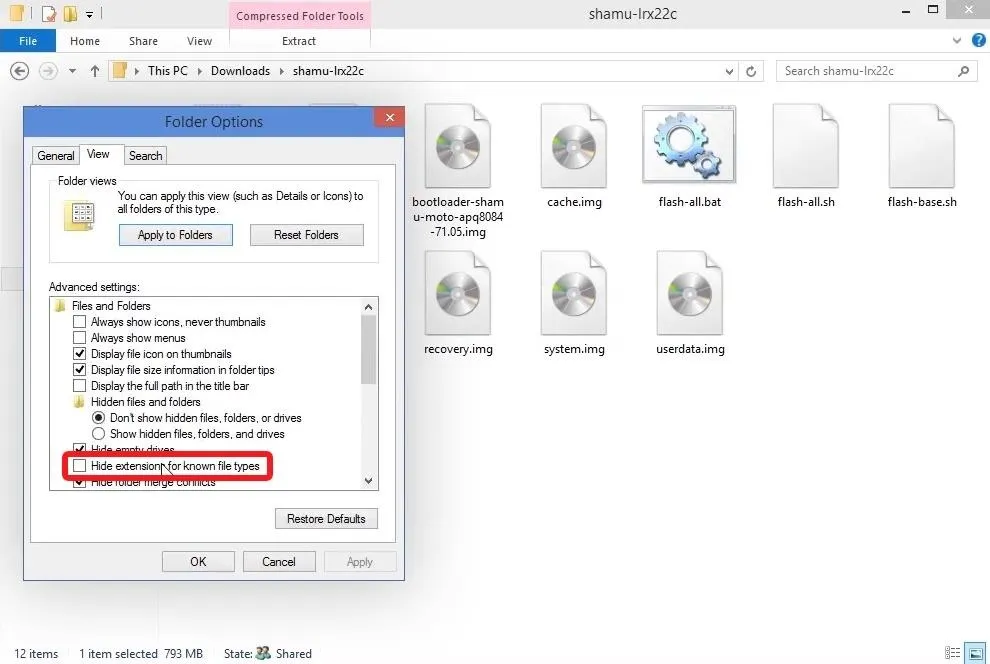The width and height of the screenshot is (990, 664).
Task: Expand the This PC breadcrumb arrow
Action: (200, 71)
